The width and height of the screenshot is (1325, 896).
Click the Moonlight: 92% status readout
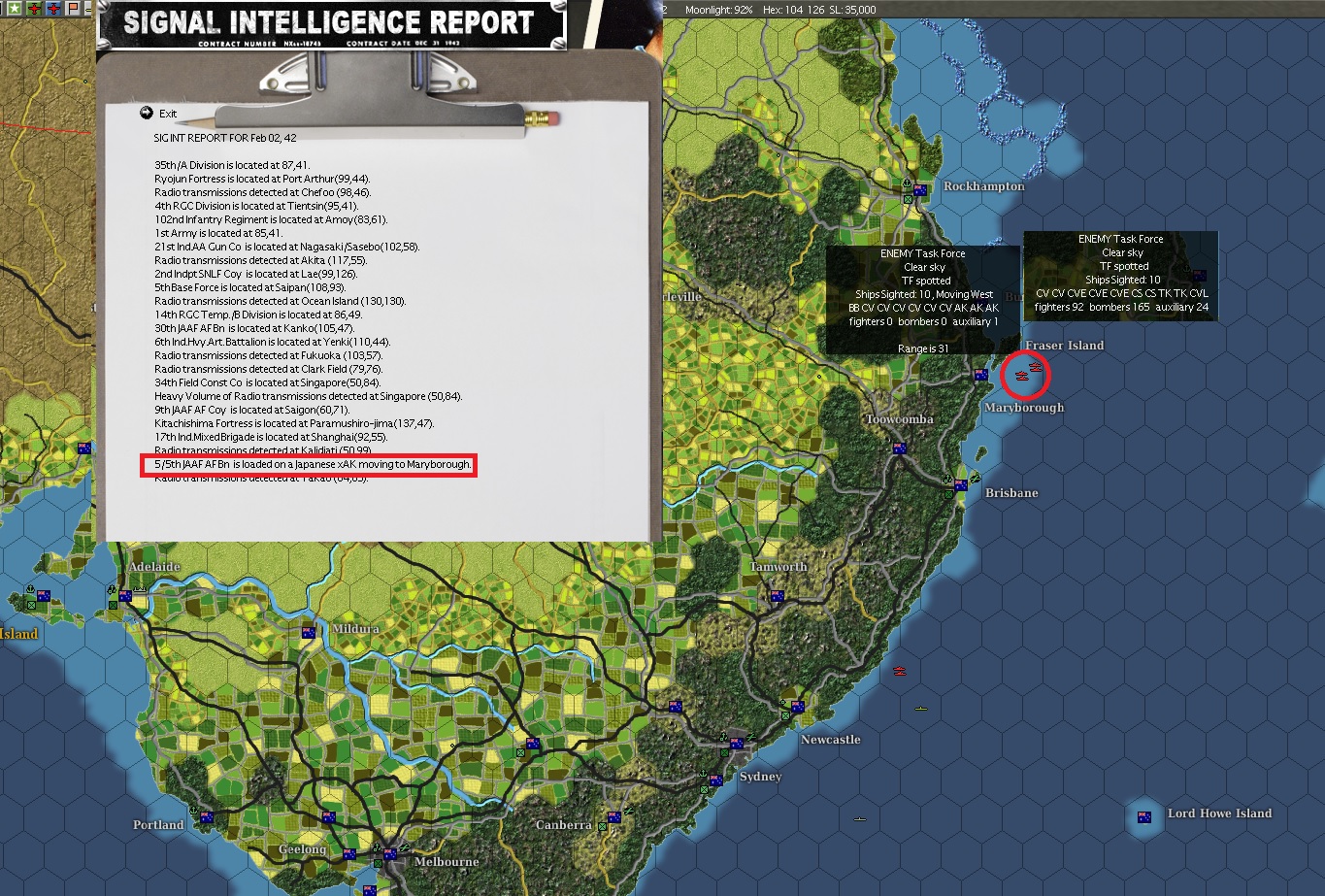tap(719, 10)
